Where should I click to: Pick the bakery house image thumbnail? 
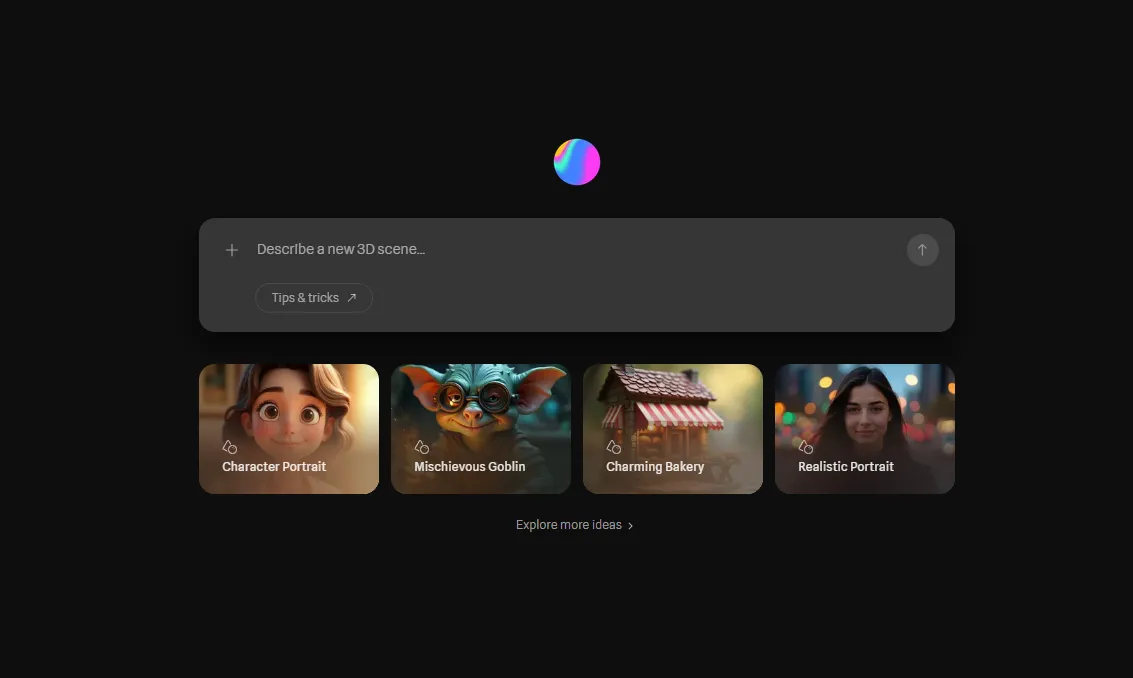pos(673,405)
